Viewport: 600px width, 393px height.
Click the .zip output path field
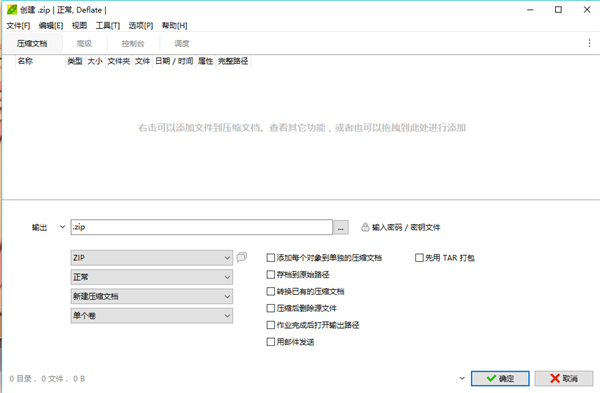(202, 227)
